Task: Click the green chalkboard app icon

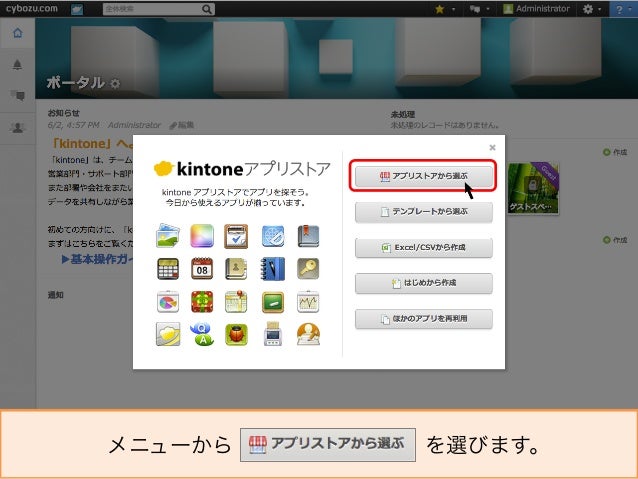Action: [273, 302]
